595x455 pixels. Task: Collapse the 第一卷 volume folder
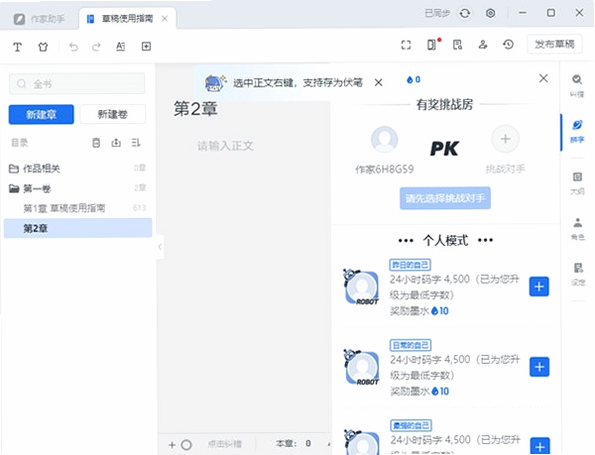77,188
